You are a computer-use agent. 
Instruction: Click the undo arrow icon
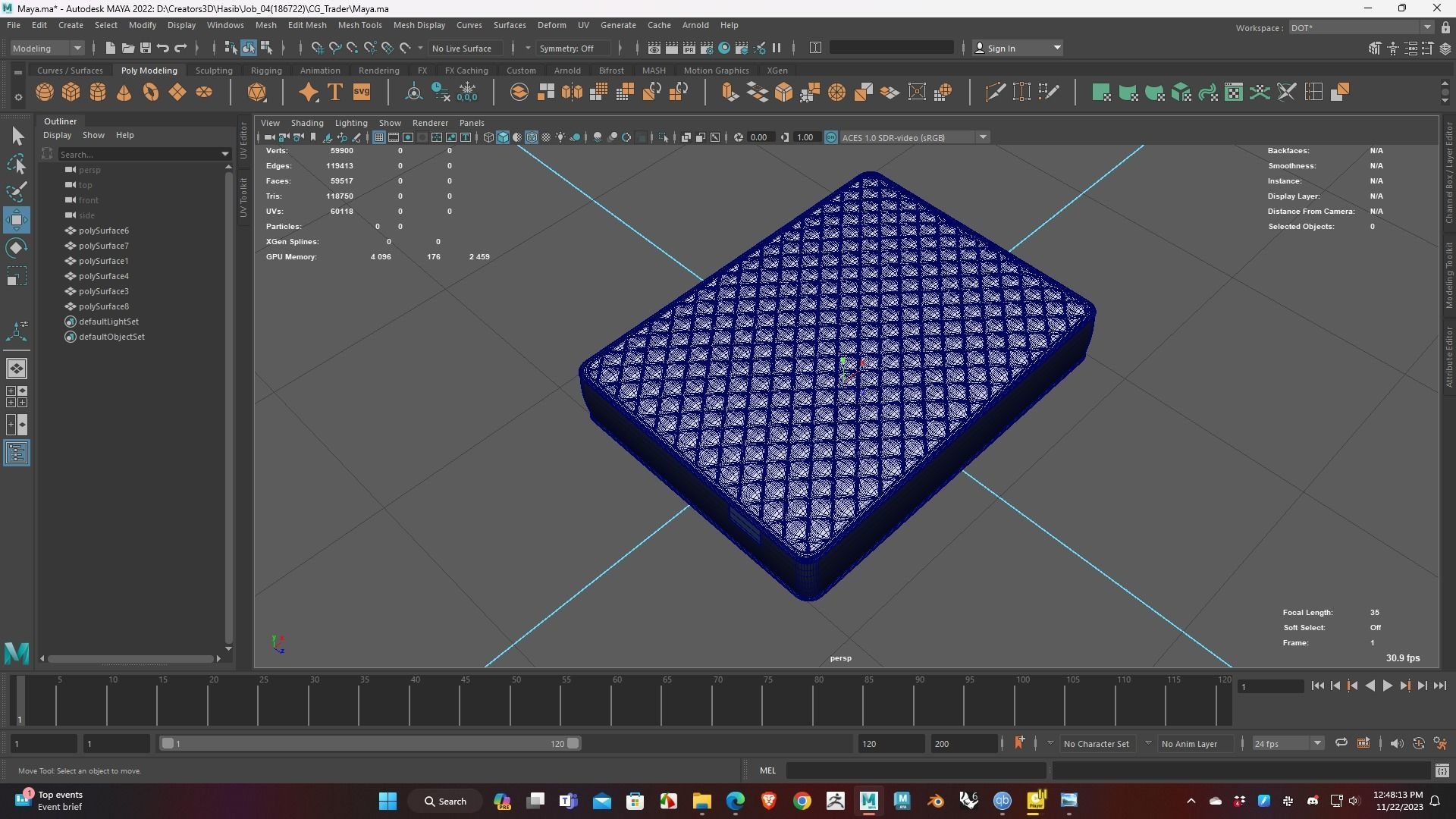pyautogui.click(x=162, y=48)
